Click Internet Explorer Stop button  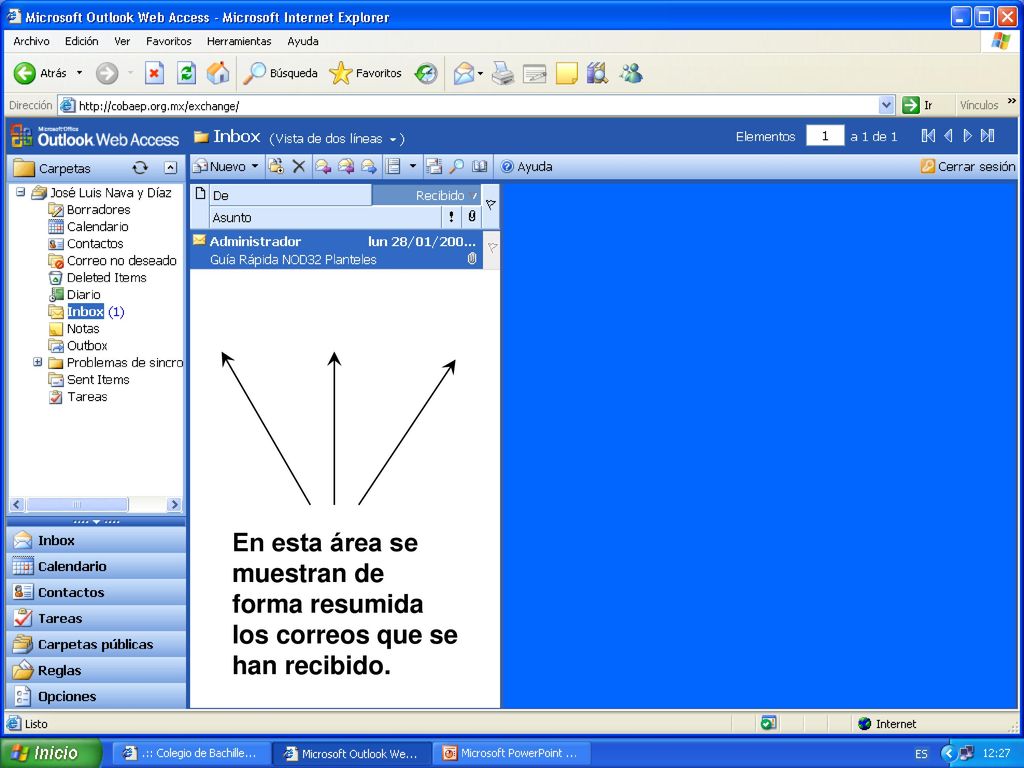(154, 73)
